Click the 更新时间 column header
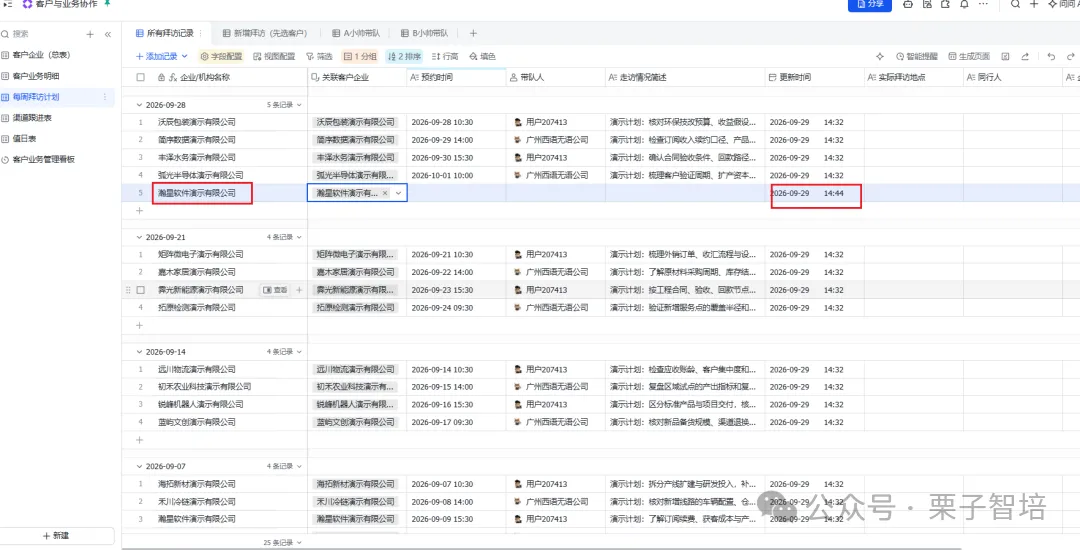The height and width of the screenshot is (550, 1080). click(x=815, y=78)
